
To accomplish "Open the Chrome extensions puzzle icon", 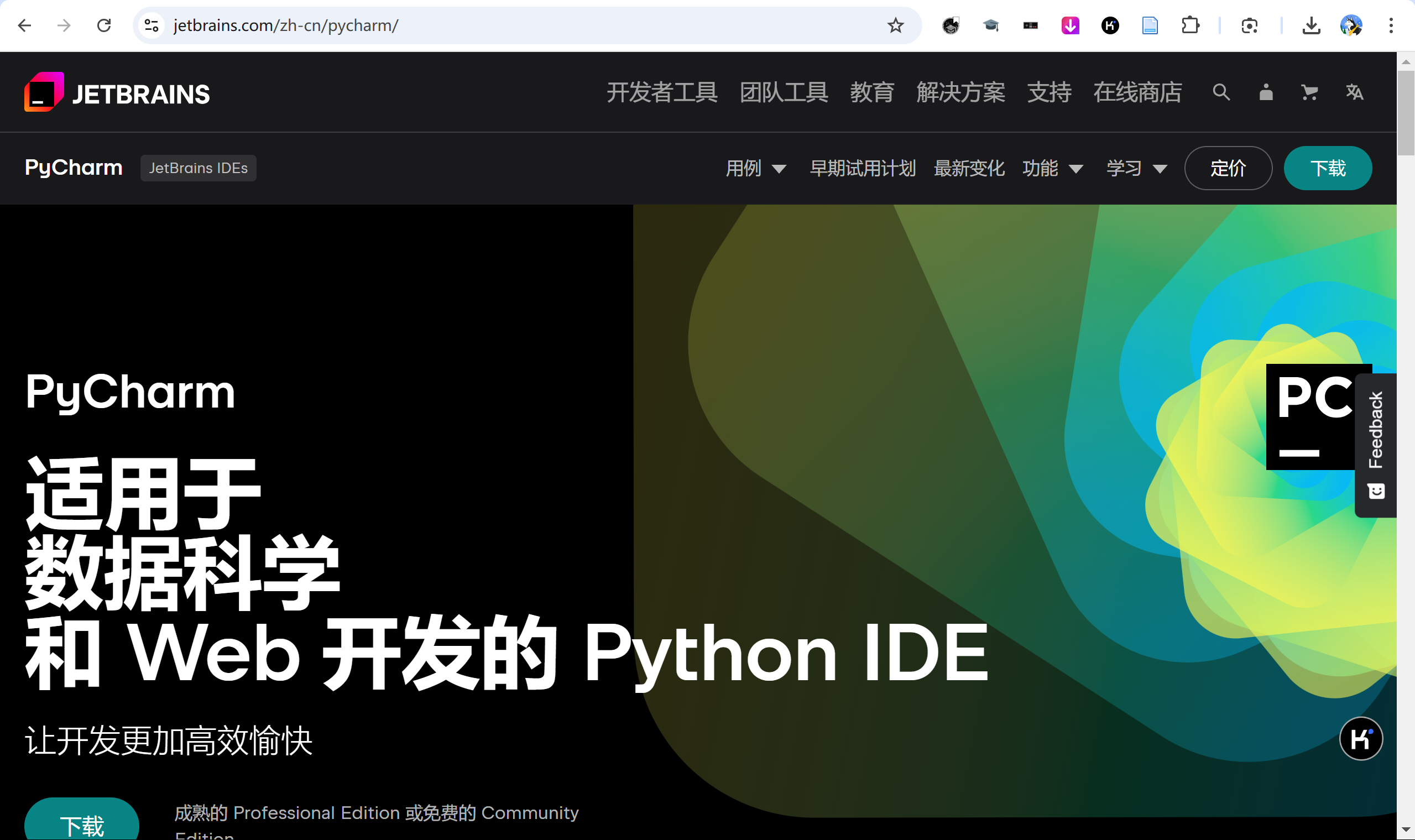I will (x=1190, y=25).
